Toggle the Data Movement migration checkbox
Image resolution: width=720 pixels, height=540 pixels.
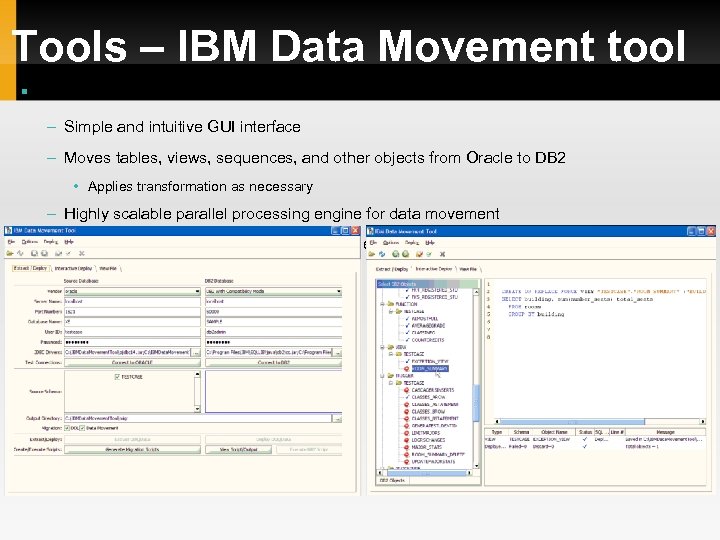point(83,428)
